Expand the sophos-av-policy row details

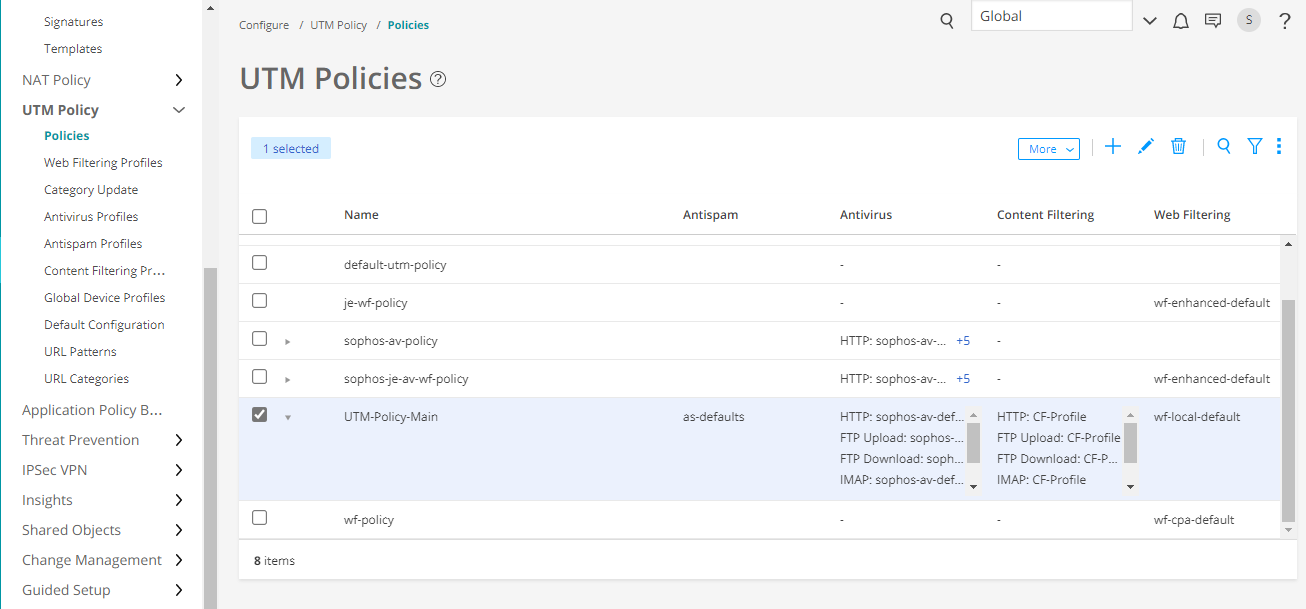288,342
